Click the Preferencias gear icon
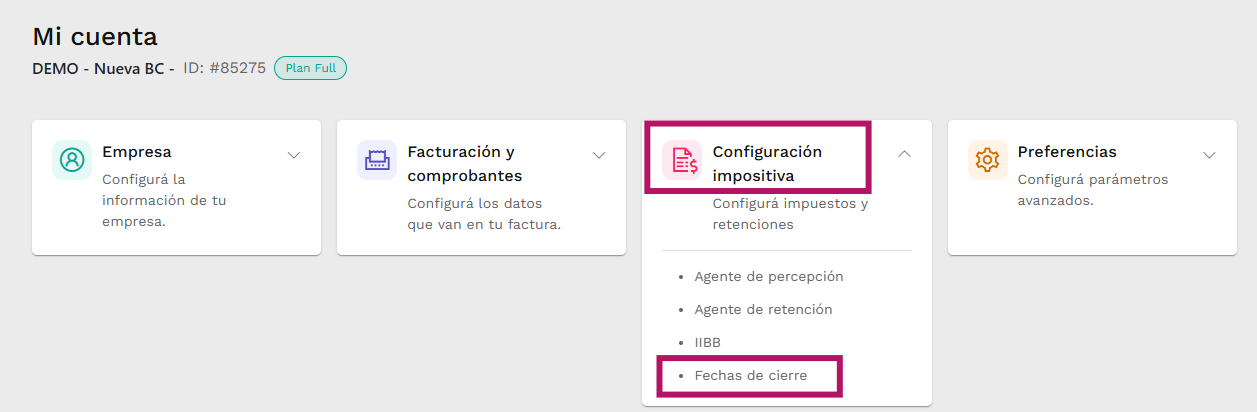Screen dimensions: 1257x412 pos(987,160)
